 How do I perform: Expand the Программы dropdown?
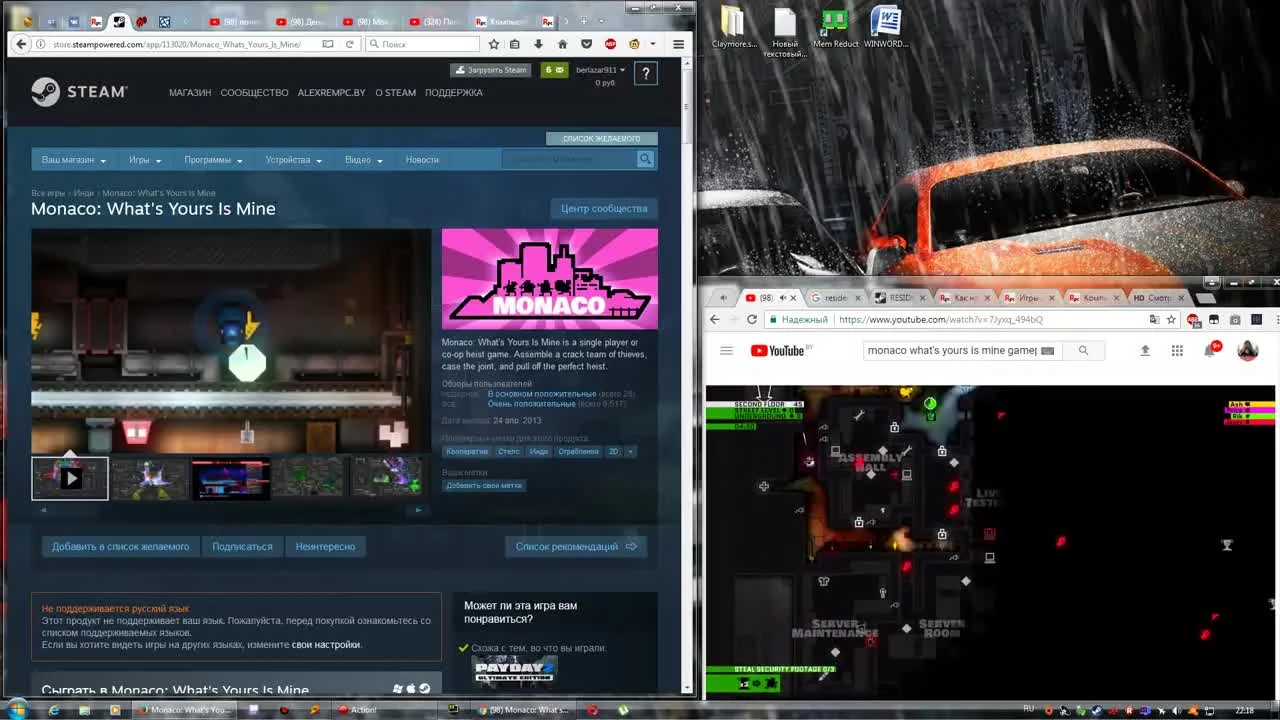(x=213, y=160)
